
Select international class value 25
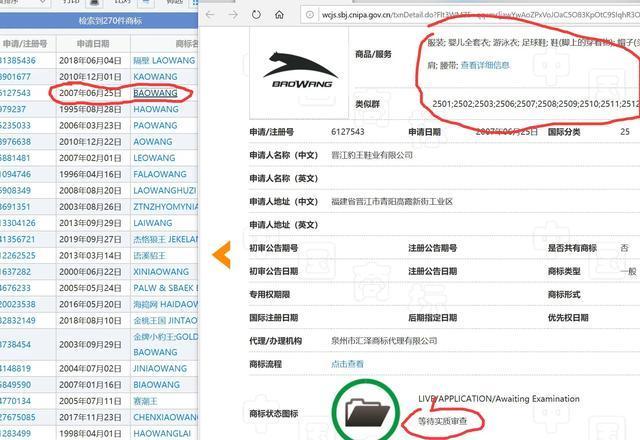coord(624,132)
